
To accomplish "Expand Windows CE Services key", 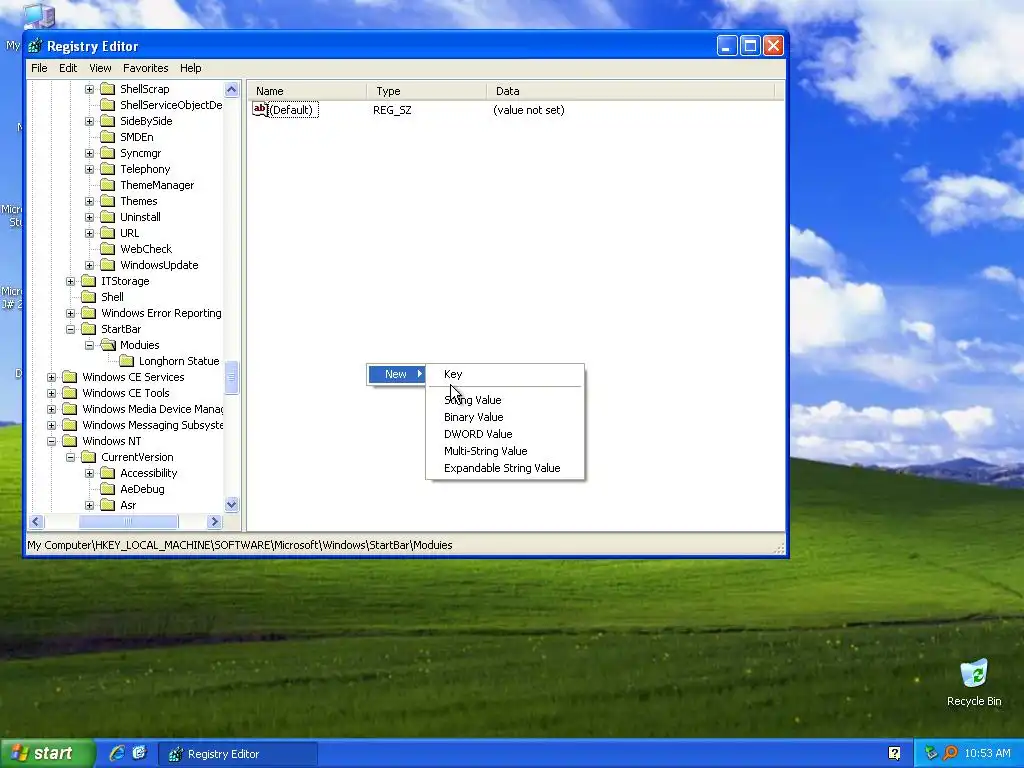I will tap(52, 377).
